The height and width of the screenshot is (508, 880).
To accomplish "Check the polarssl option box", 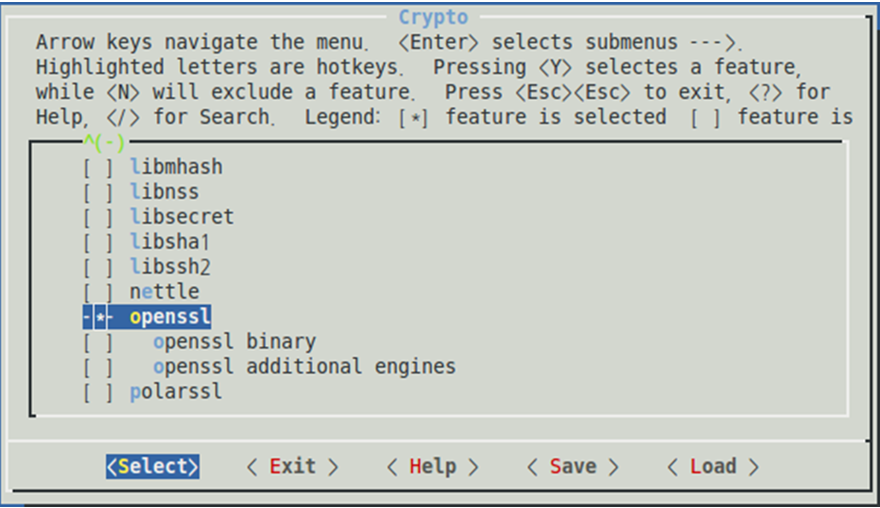I will click(x=98, y=392).
